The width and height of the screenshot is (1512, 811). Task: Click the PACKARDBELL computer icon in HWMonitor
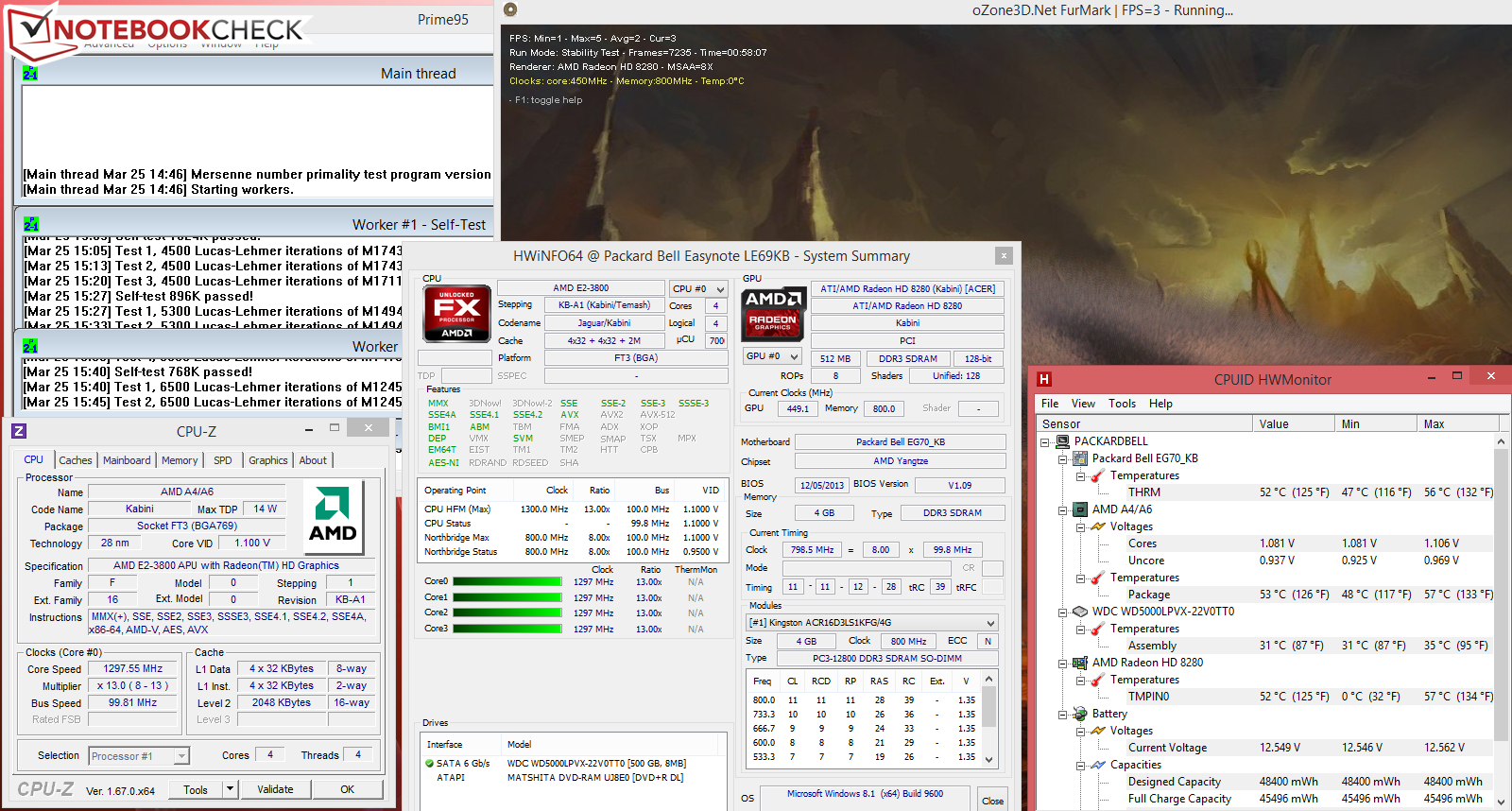click(x=1062, y=441)
